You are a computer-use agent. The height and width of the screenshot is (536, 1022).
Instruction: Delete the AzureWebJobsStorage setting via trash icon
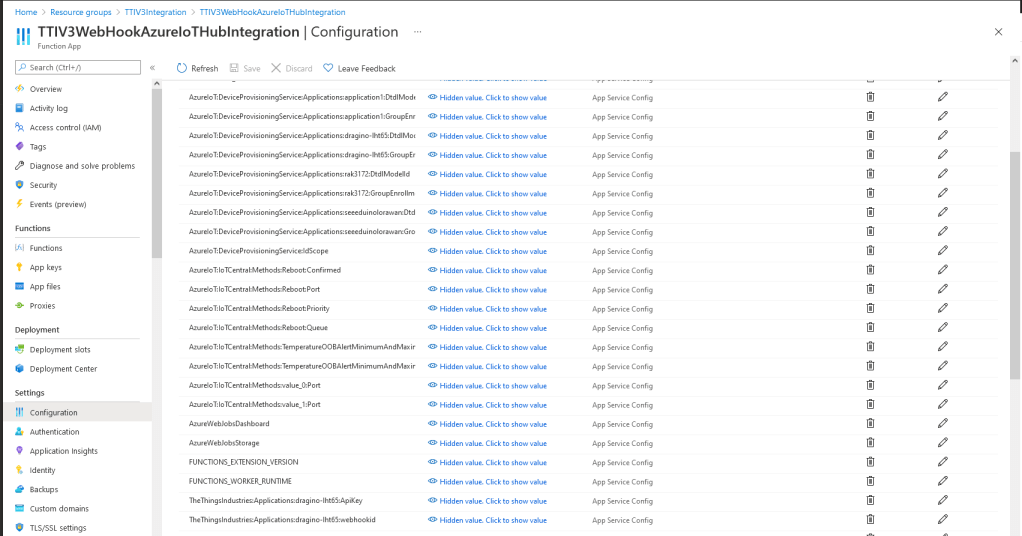tap(870, 443)
